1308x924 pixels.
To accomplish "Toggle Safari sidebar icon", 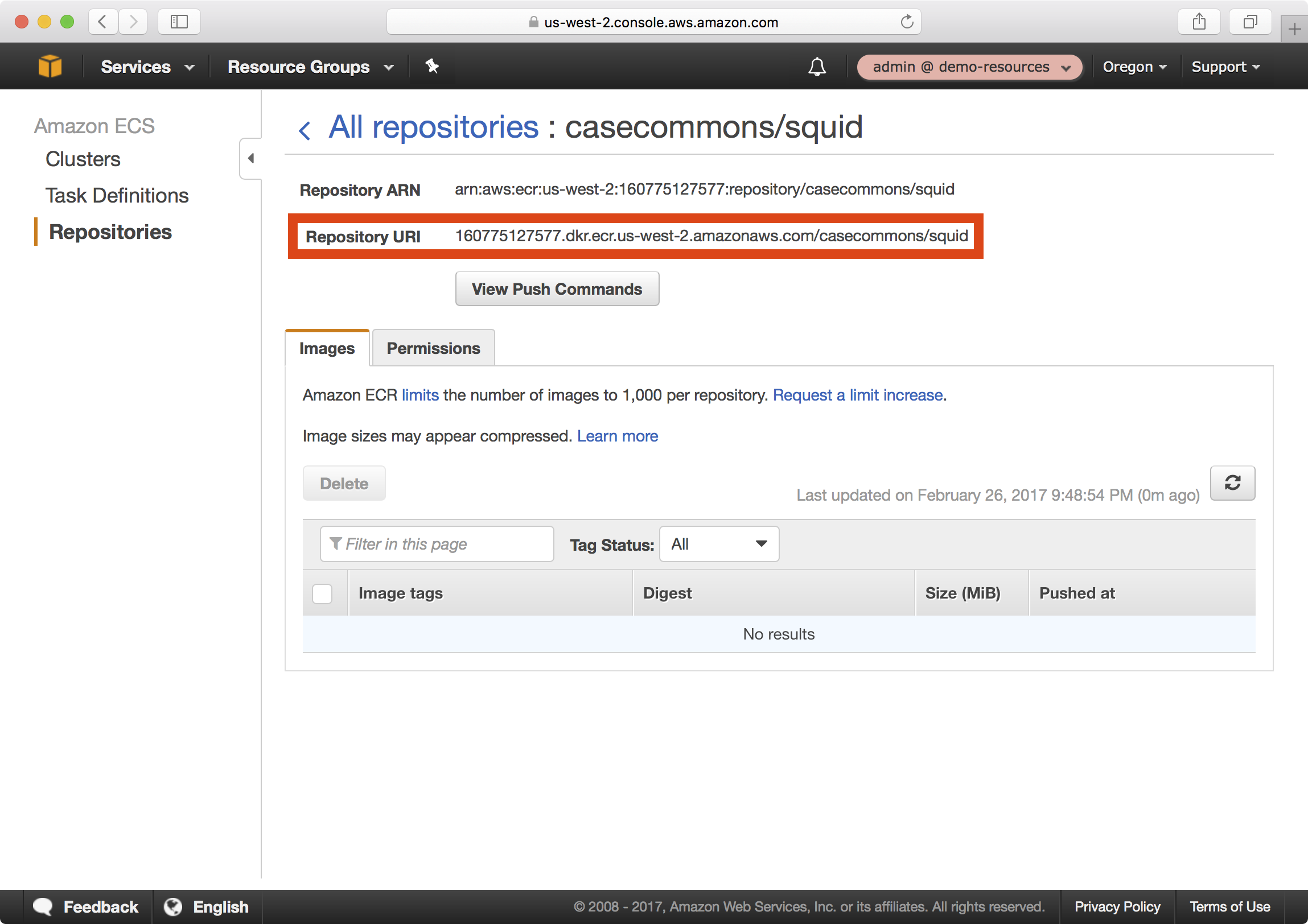I will 179,22.
